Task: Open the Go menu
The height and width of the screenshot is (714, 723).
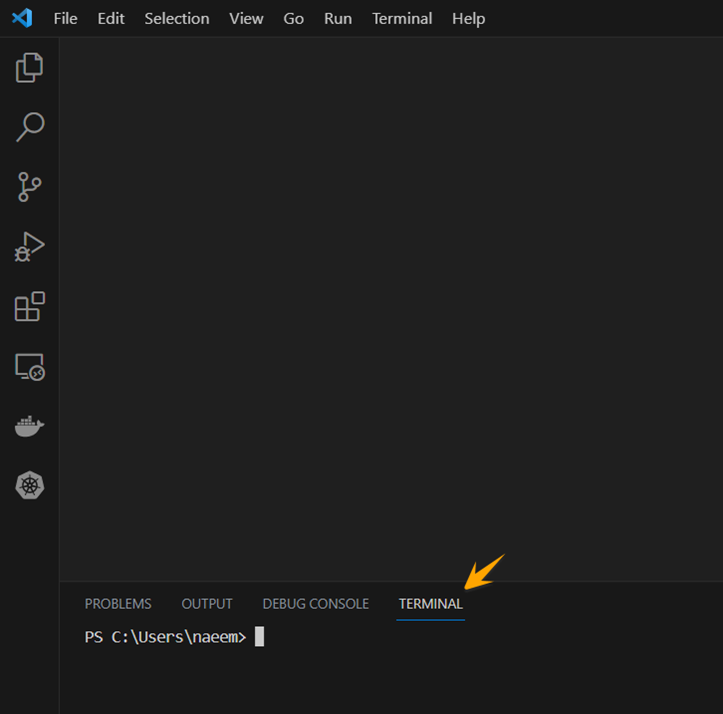Action: (293, 18)
